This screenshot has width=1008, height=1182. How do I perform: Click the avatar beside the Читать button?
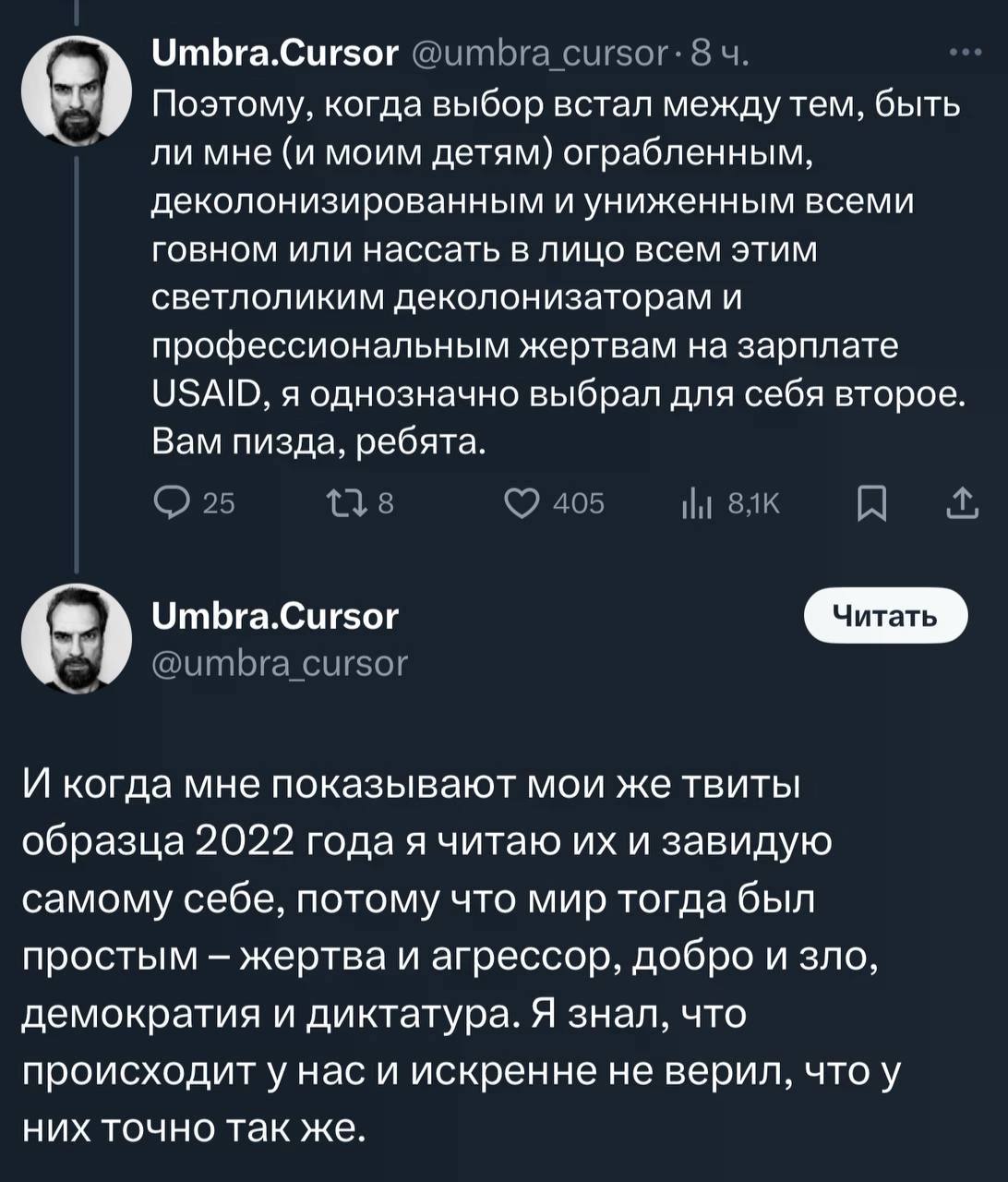(x=77, y=638)
